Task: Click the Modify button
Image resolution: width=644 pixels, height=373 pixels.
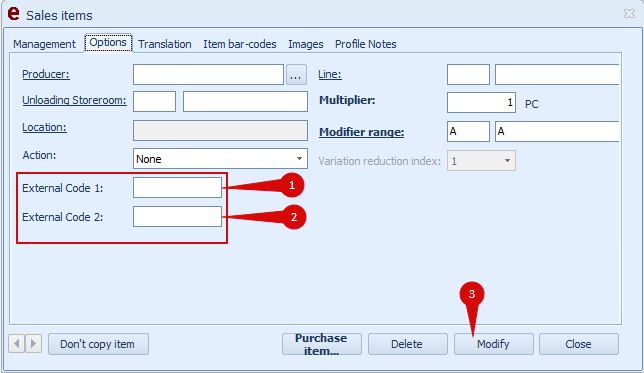Action: click(493, 344)
